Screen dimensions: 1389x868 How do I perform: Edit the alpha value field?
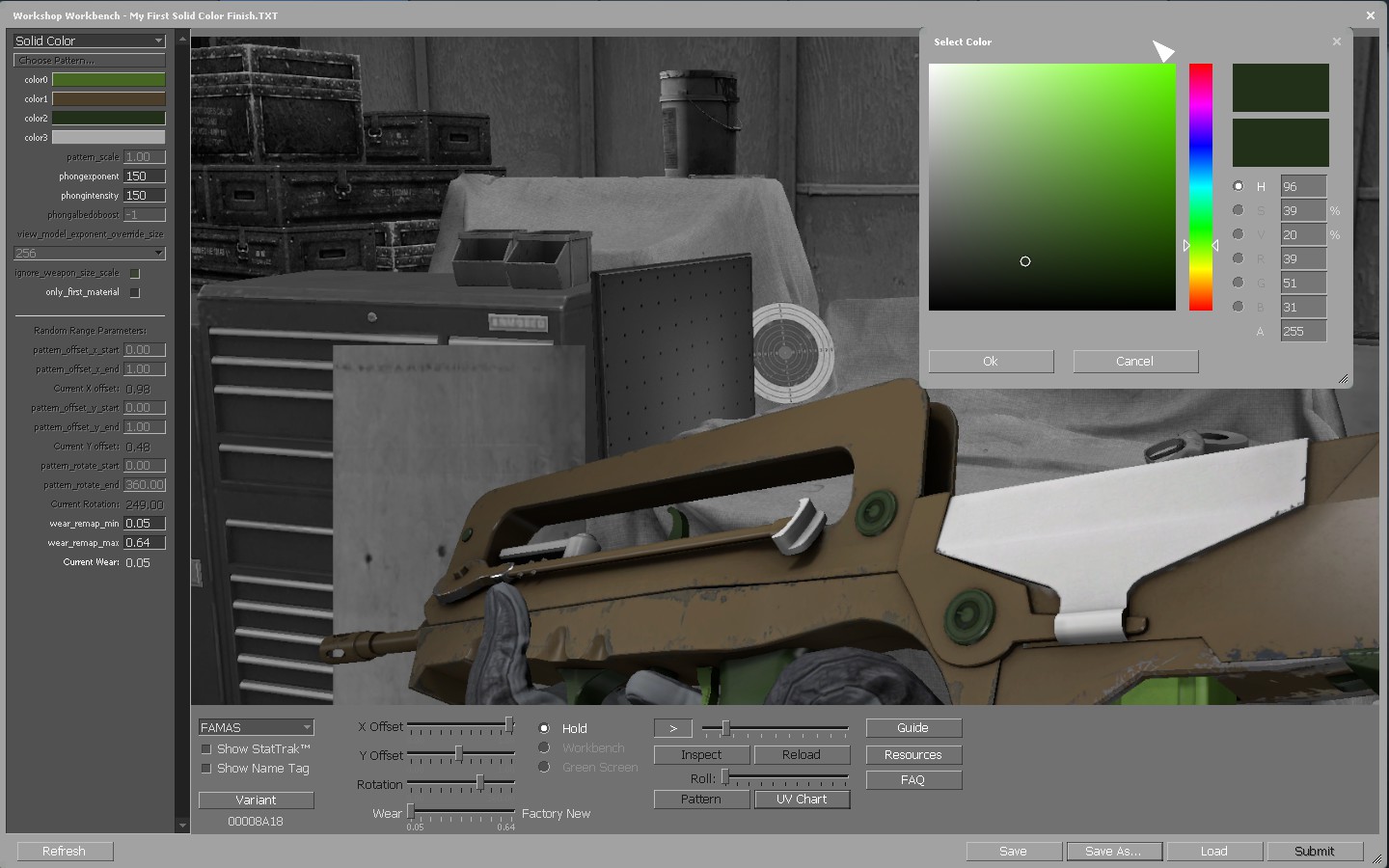pyautogui.click(x=1303, y=331)
